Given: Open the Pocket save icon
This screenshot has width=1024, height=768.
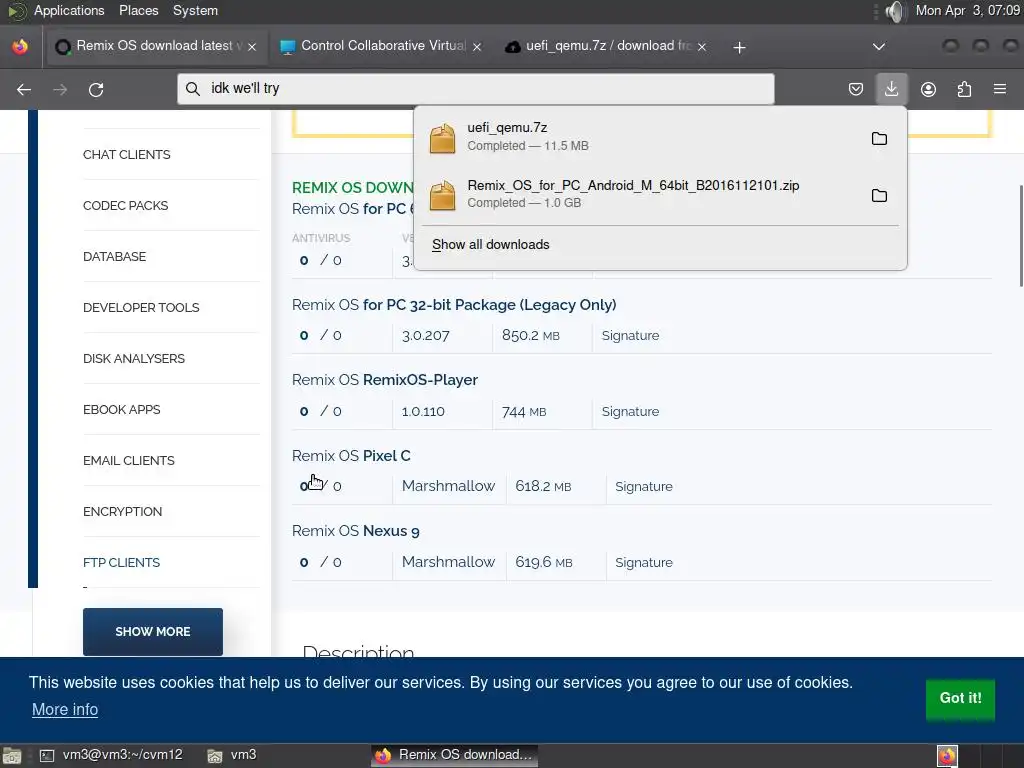Looking at the screenshot, I should (x=856, y=89).
